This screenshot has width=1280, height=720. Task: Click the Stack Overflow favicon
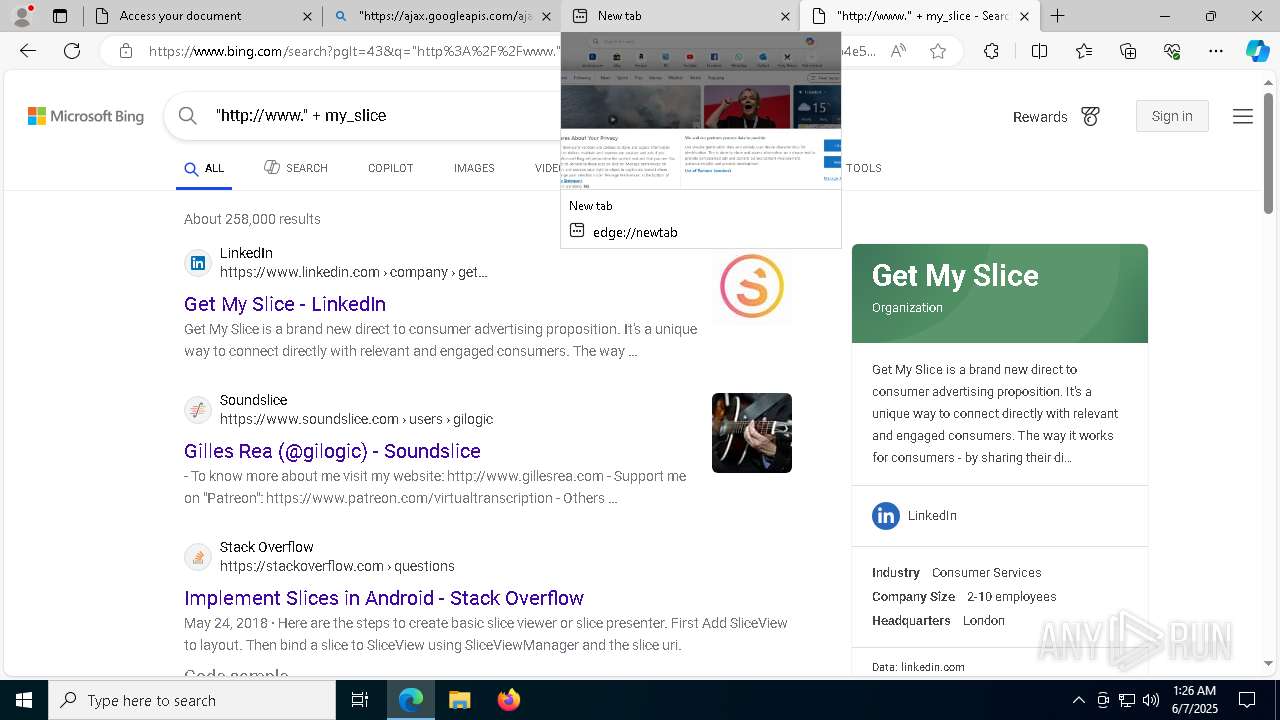click(x=198, y=557)
